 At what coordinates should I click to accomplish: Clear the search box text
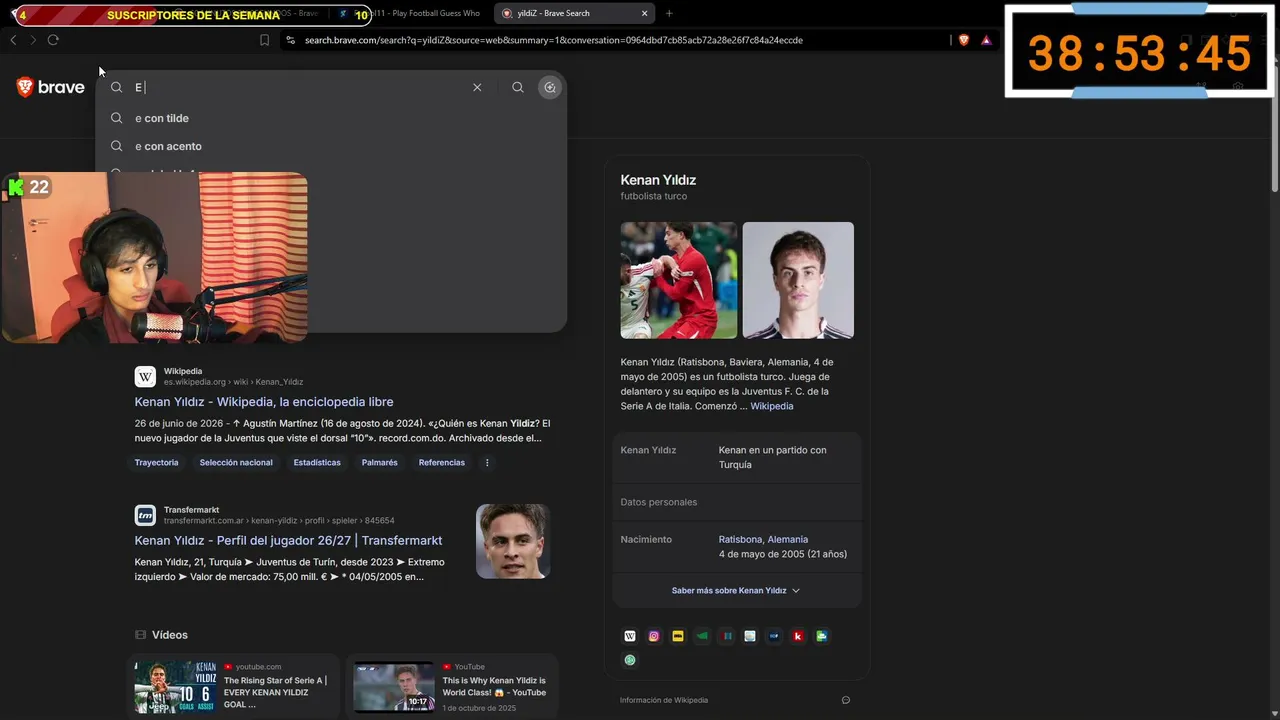coord(477,87)
